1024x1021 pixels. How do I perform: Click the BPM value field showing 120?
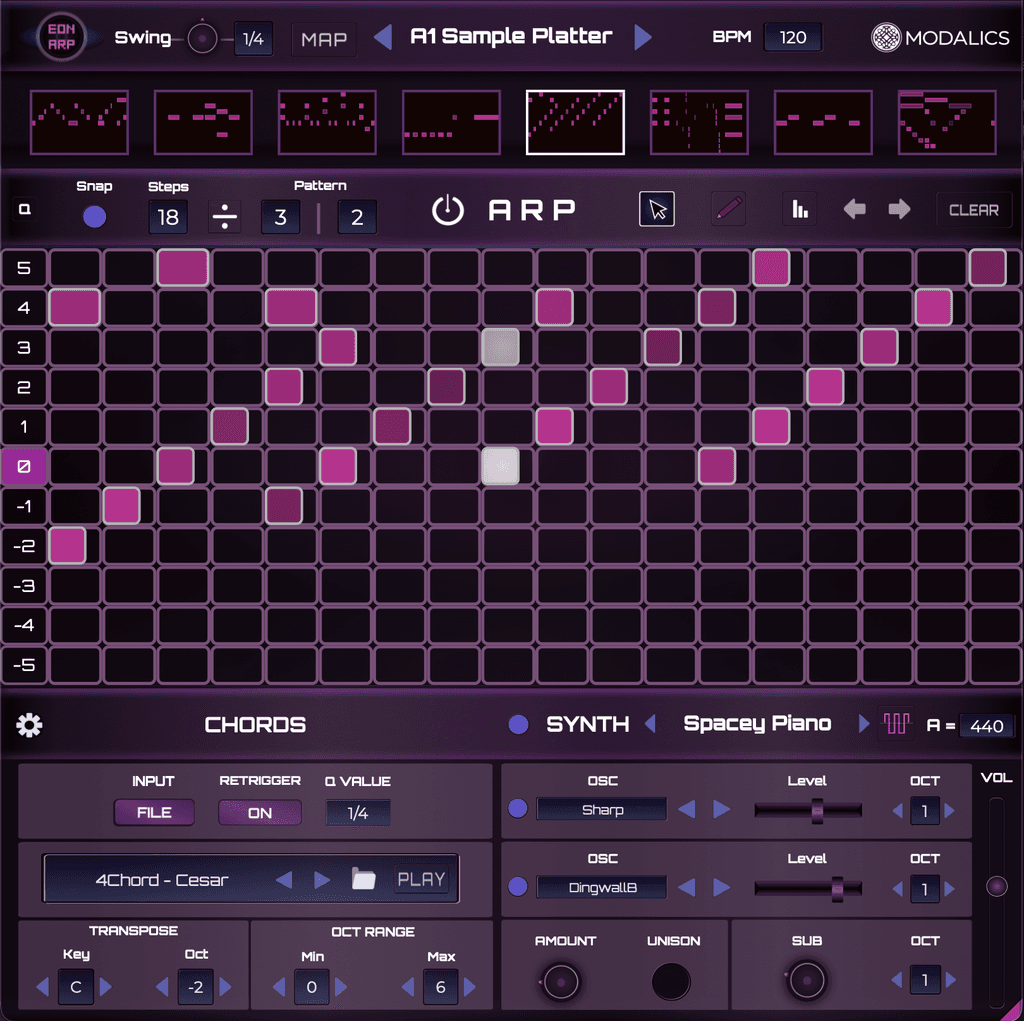793,36
